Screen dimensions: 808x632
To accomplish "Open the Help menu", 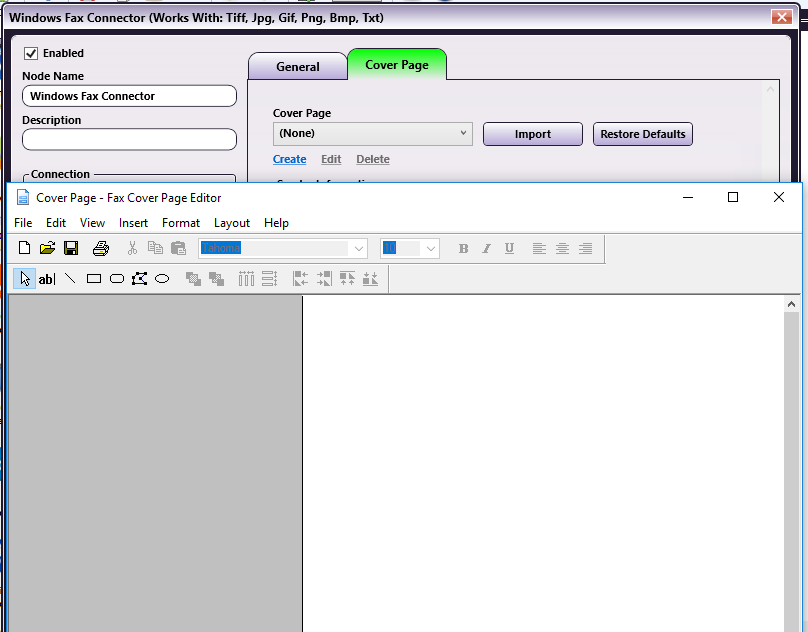I will [276, 223].
